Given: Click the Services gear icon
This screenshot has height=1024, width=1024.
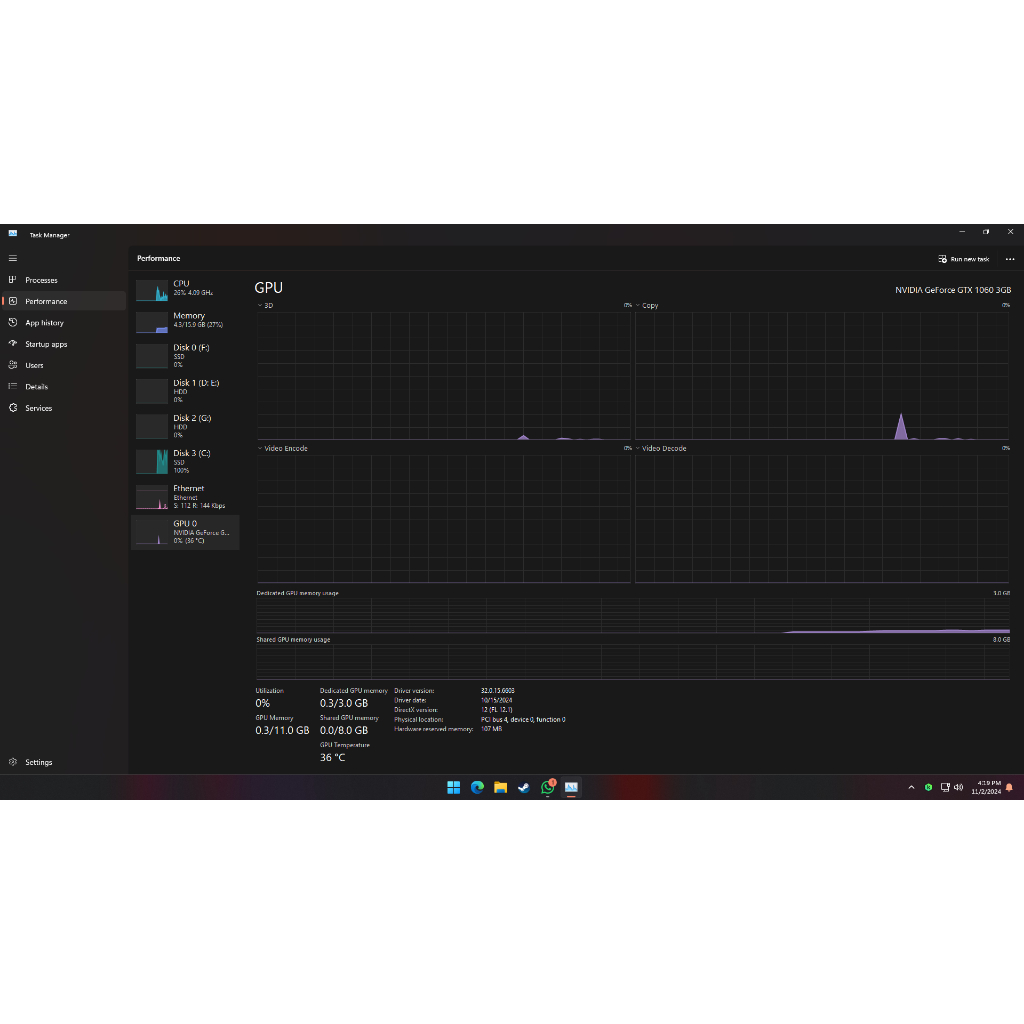Looking at the screenshot, I should (12, 408).
